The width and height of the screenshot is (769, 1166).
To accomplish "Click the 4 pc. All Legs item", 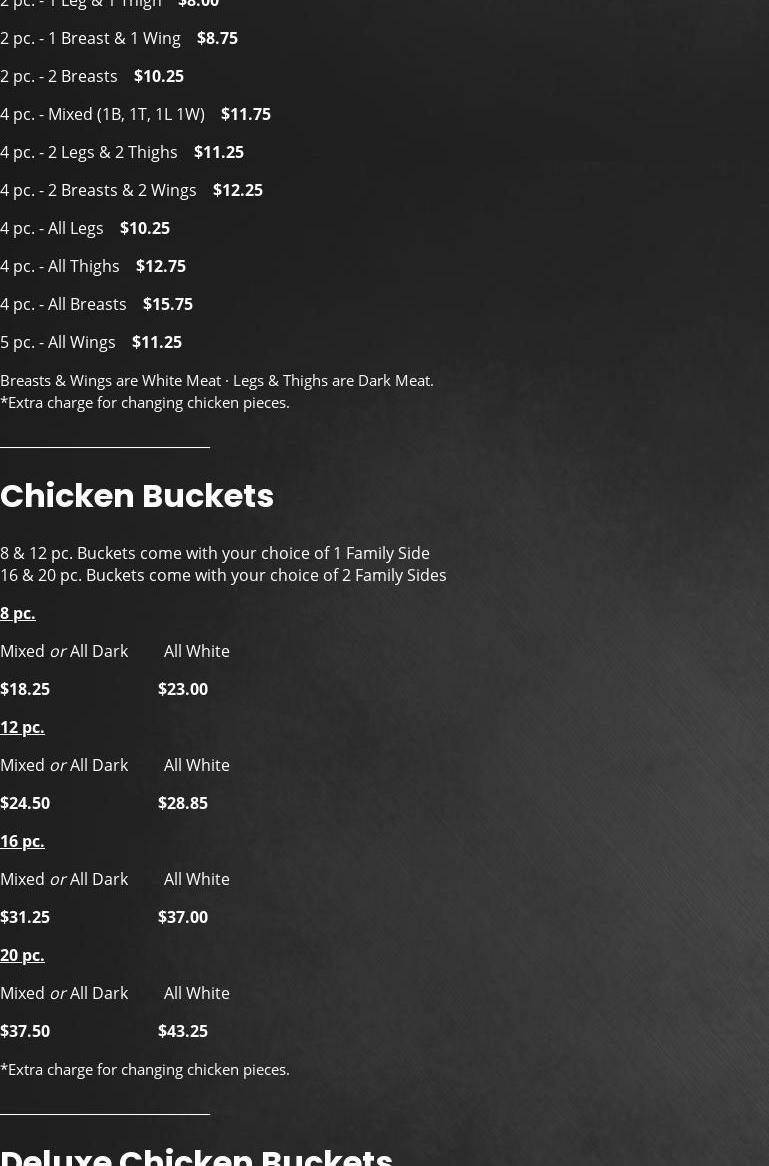I will (52, 228).
